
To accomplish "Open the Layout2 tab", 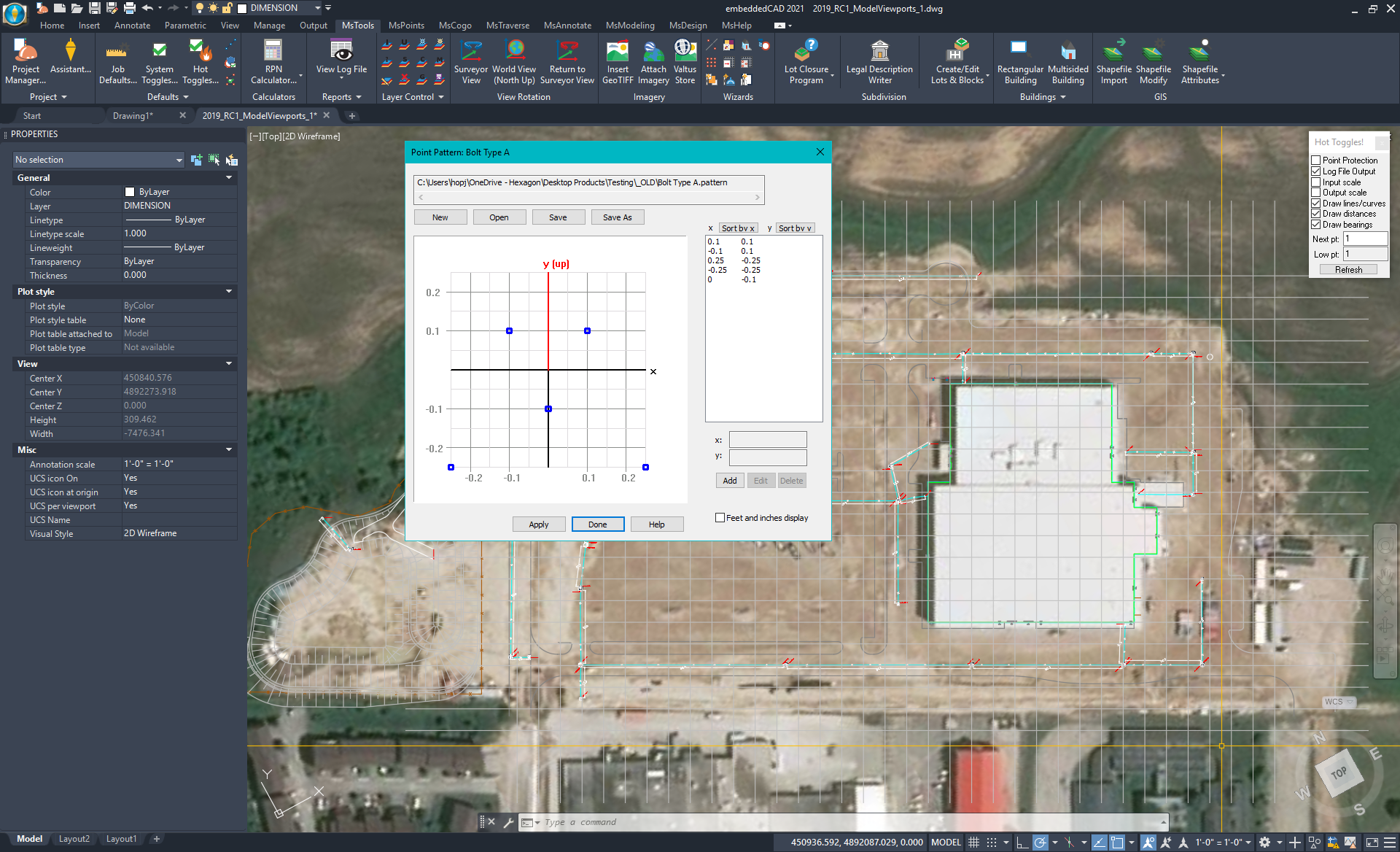I will pos(74,838).
